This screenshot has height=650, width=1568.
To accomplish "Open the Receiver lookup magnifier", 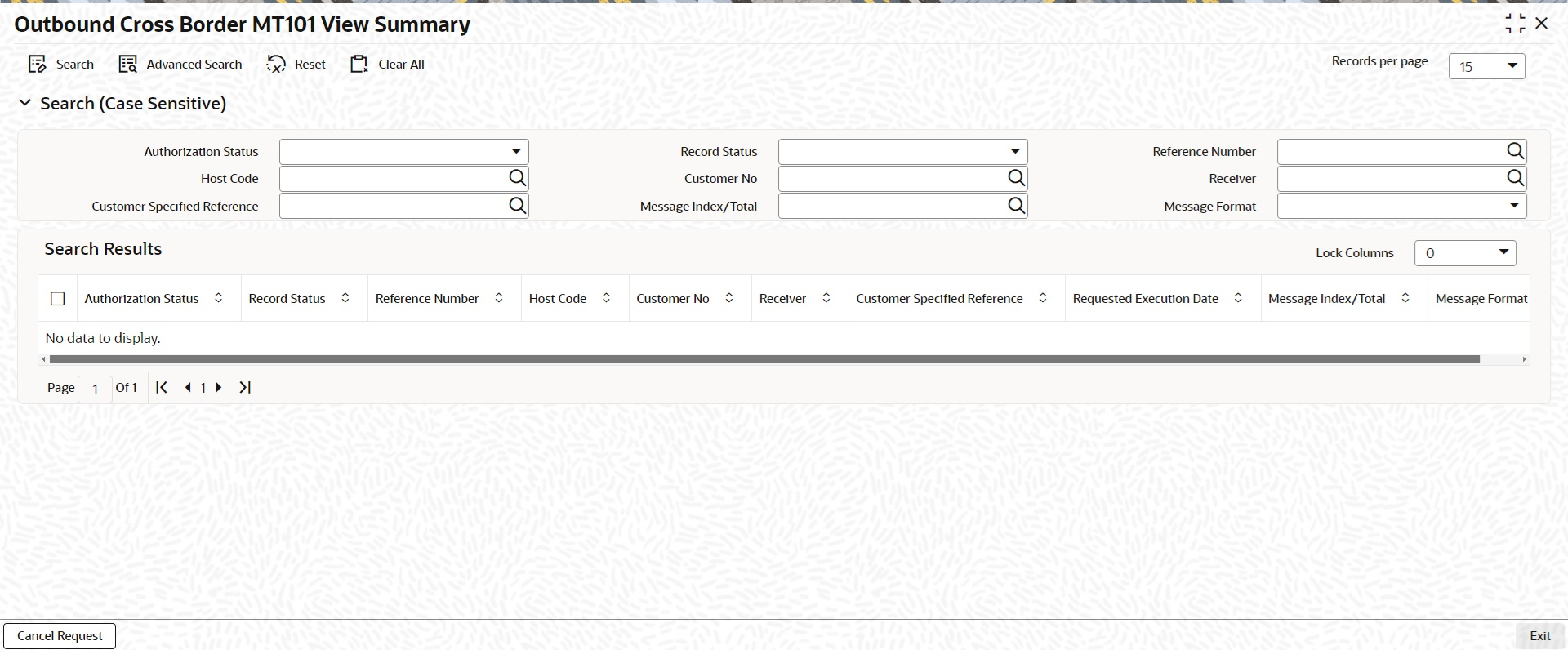I will pyautogui.click(x=1516, y=178).
